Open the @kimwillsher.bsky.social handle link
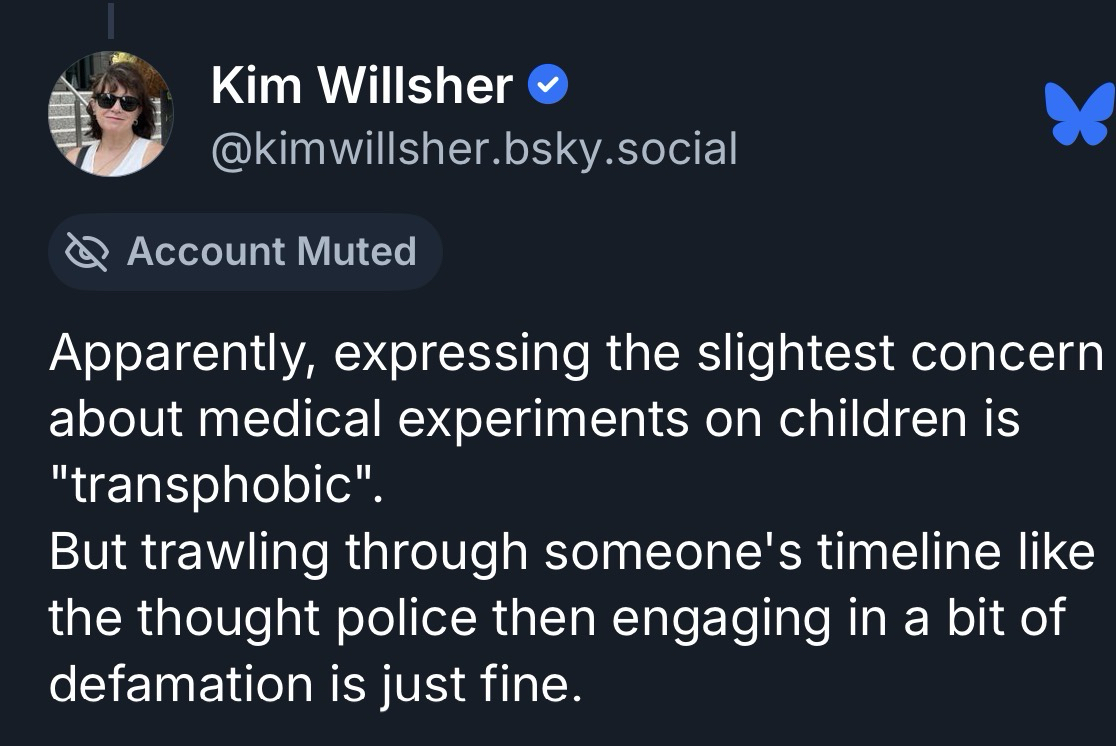 (474, 149)
